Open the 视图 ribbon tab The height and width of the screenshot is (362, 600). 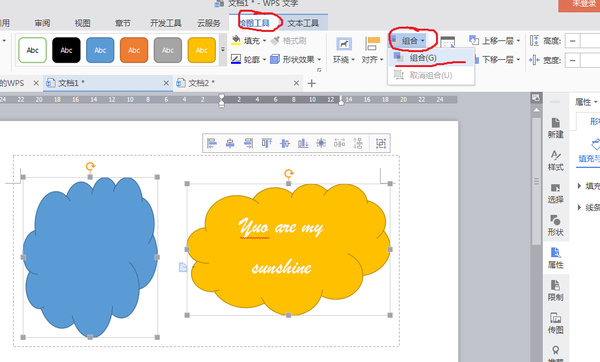(x=82, y=23)
